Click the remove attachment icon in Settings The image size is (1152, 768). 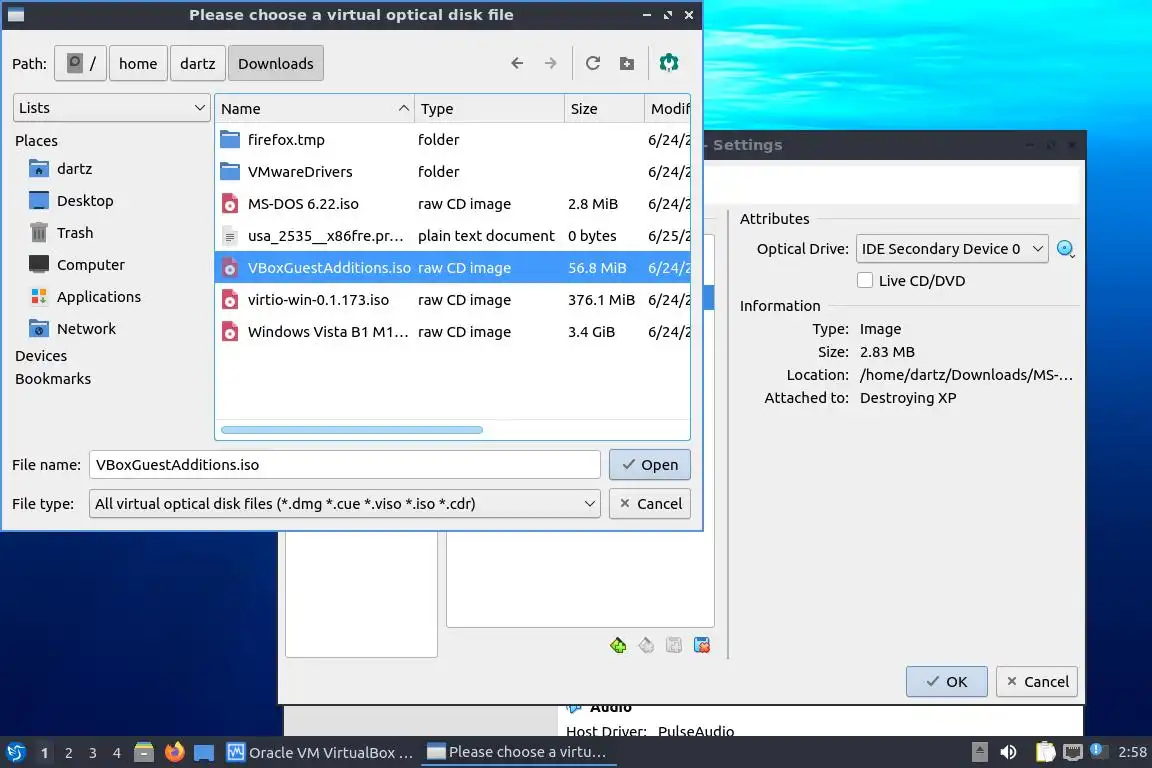coord(702,645)
